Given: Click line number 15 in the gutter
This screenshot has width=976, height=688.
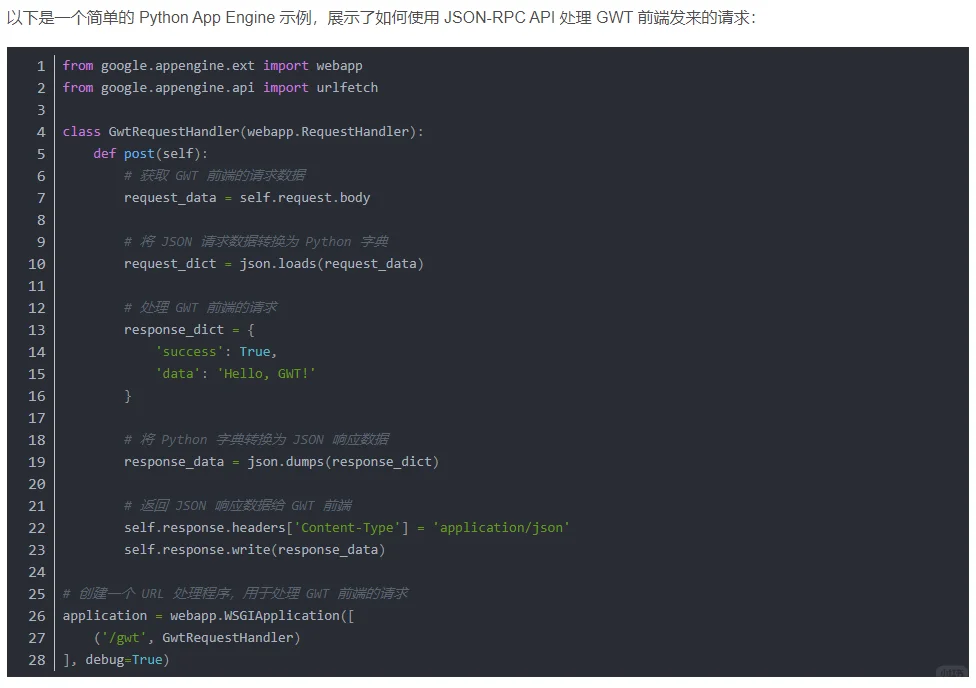Looking at the screenshot, I should coord(36,373).
